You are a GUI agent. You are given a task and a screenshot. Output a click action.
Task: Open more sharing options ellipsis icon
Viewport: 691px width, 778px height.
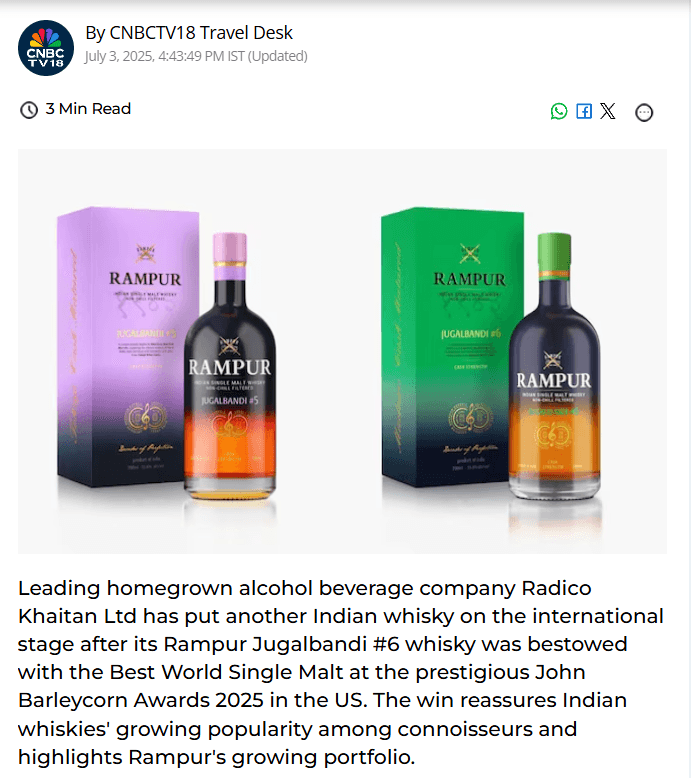(x=644, y=113)
